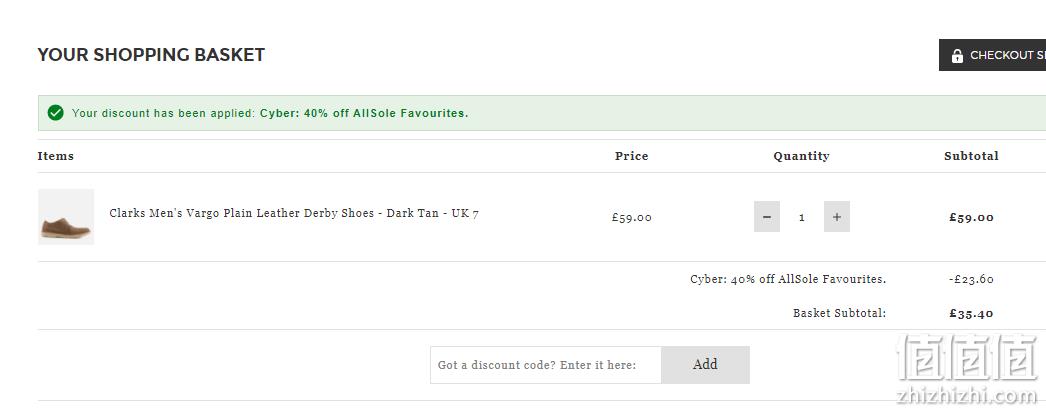Open the Clarks Men's Vargo Derby Shoes link
The width and height of the screenshot is (1046, 413).
294,214
